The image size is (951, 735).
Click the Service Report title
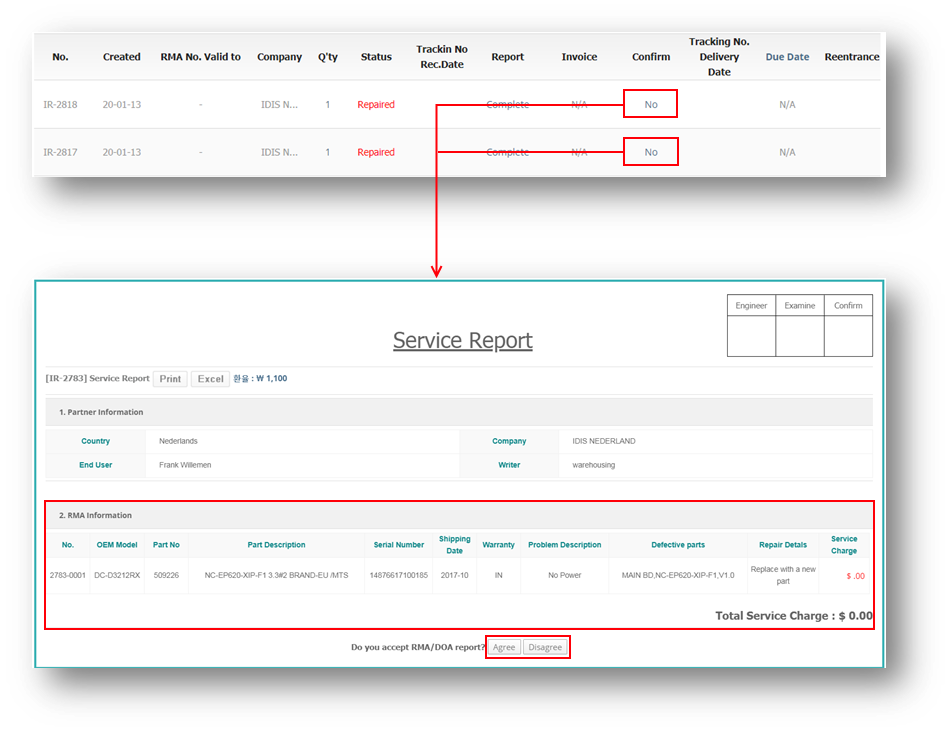pos(463,340)
